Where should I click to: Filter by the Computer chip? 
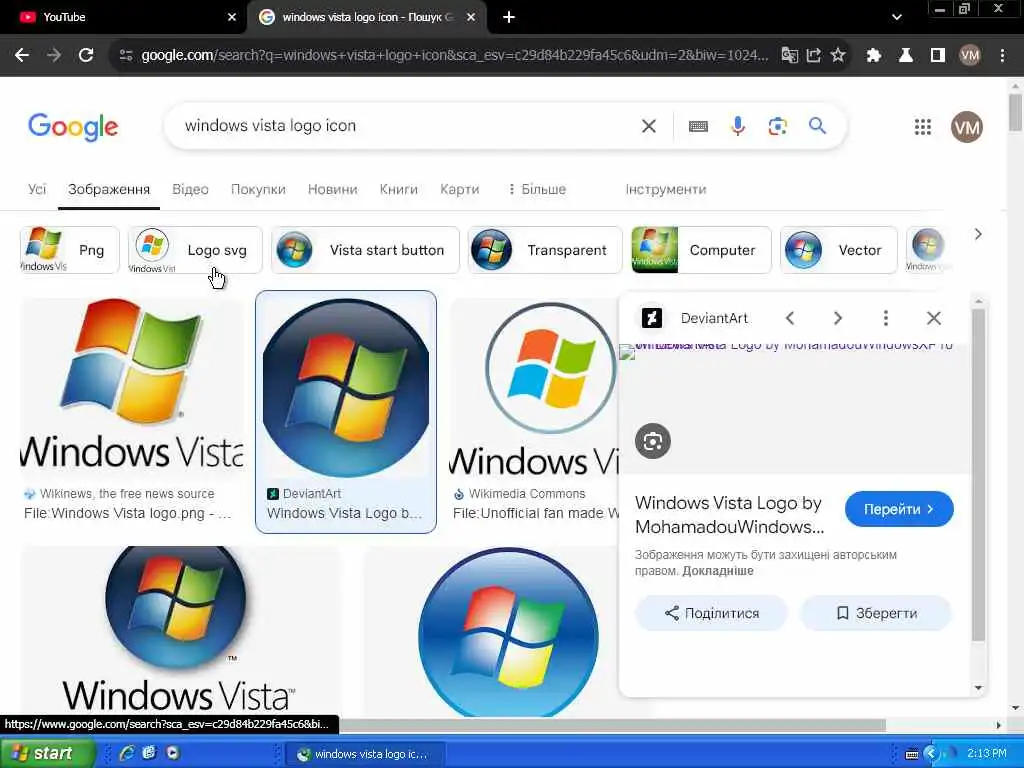(x=701, y=250)
